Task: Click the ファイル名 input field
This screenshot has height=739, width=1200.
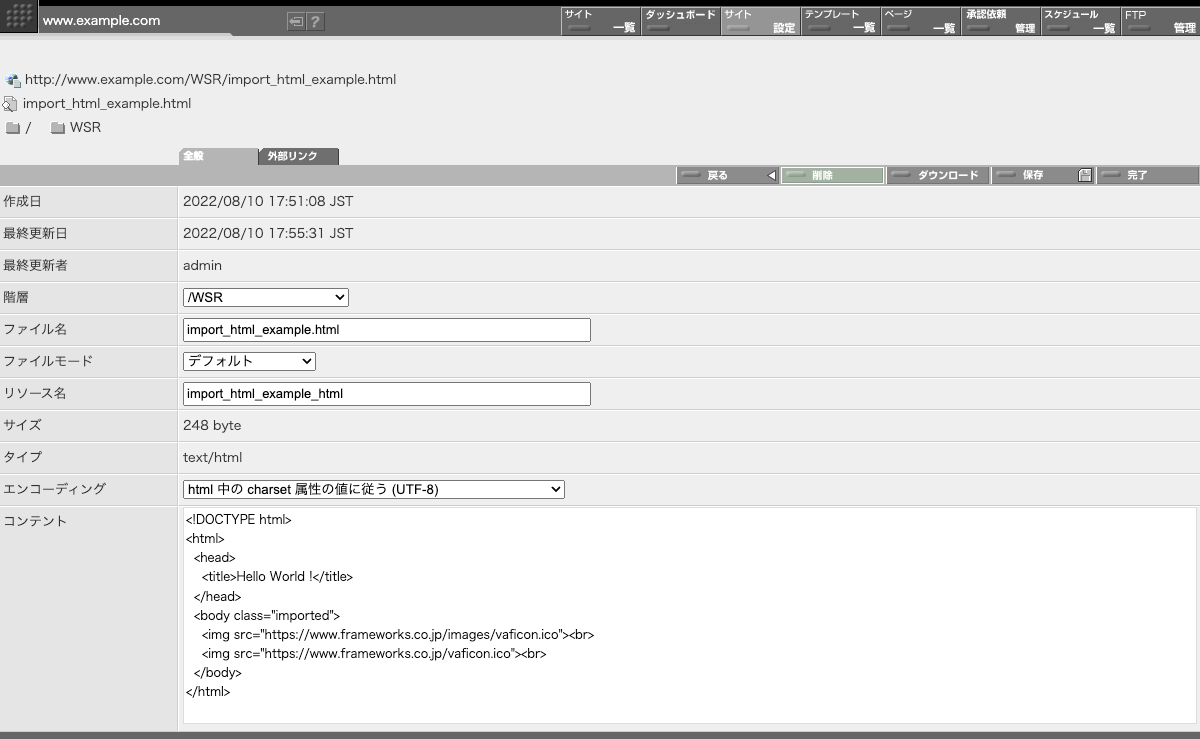Action: point(387,330)
